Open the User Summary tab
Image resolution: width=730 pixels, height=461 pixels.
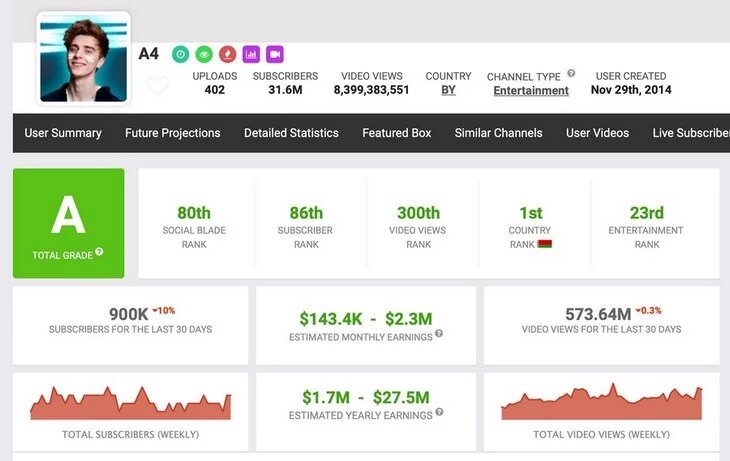click(63, 133)
